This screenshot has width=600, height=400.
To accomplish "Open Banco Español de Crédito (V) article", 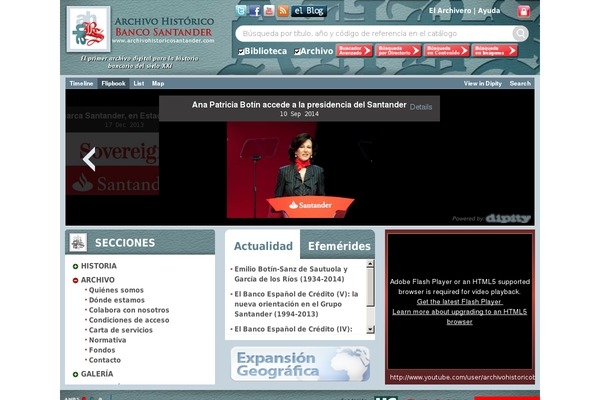I will pyautogui.click(x=297, y=304).
